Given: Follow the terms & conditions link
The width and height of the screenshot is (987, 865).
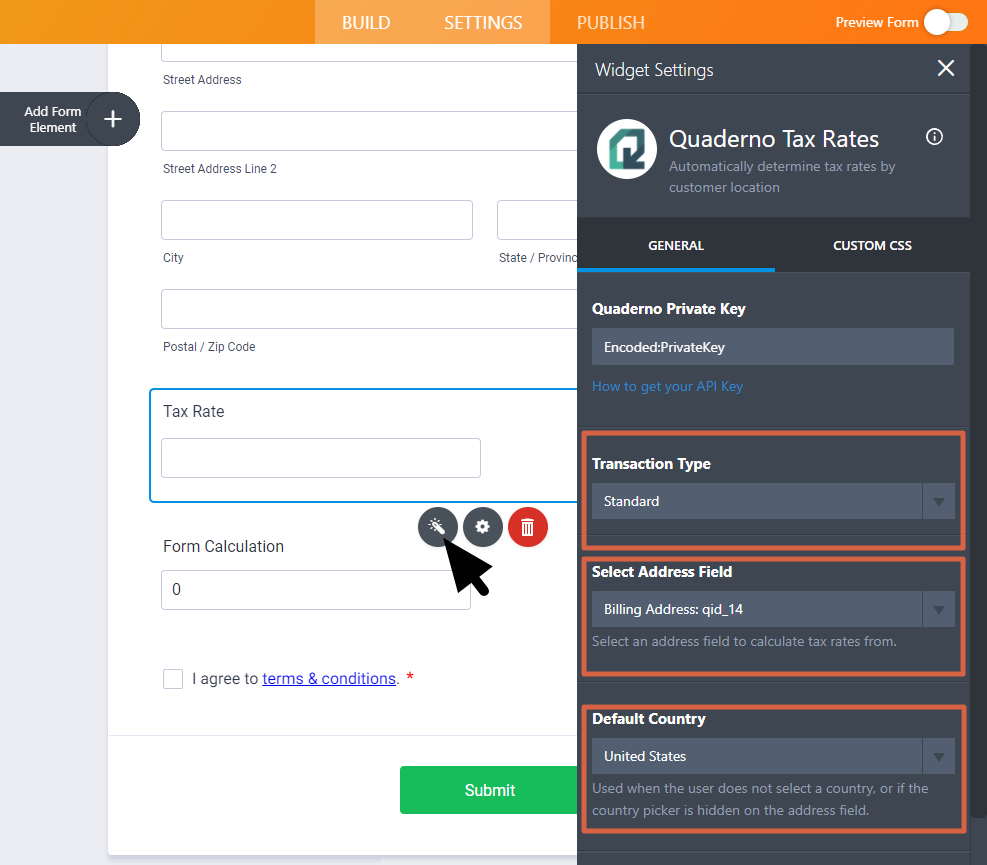Looking at the screenshot, I should [x=329, y=679].
